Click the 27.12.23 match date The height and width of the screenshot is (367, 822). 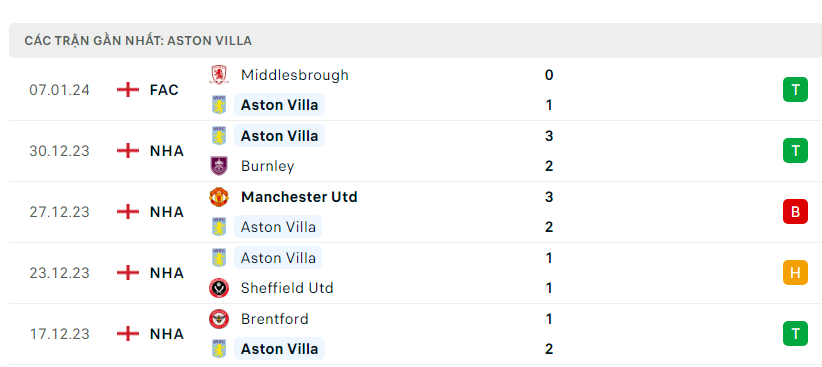pos(60,212)
